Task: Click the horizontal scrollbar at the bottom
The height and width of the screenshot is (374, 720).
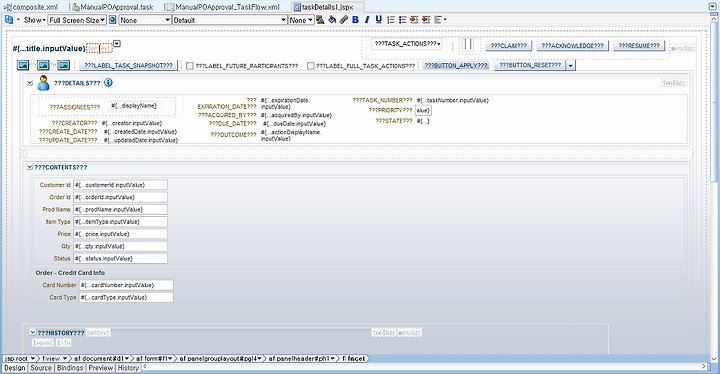Action: pyautogui.click(x=423, y=367)
